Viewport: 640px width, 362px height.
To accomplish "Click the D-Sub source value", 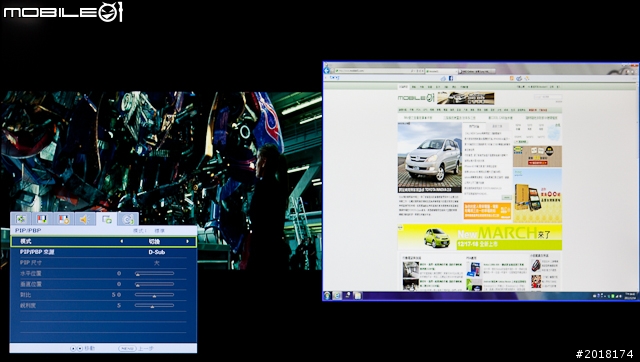I will (x=157, y=252).
